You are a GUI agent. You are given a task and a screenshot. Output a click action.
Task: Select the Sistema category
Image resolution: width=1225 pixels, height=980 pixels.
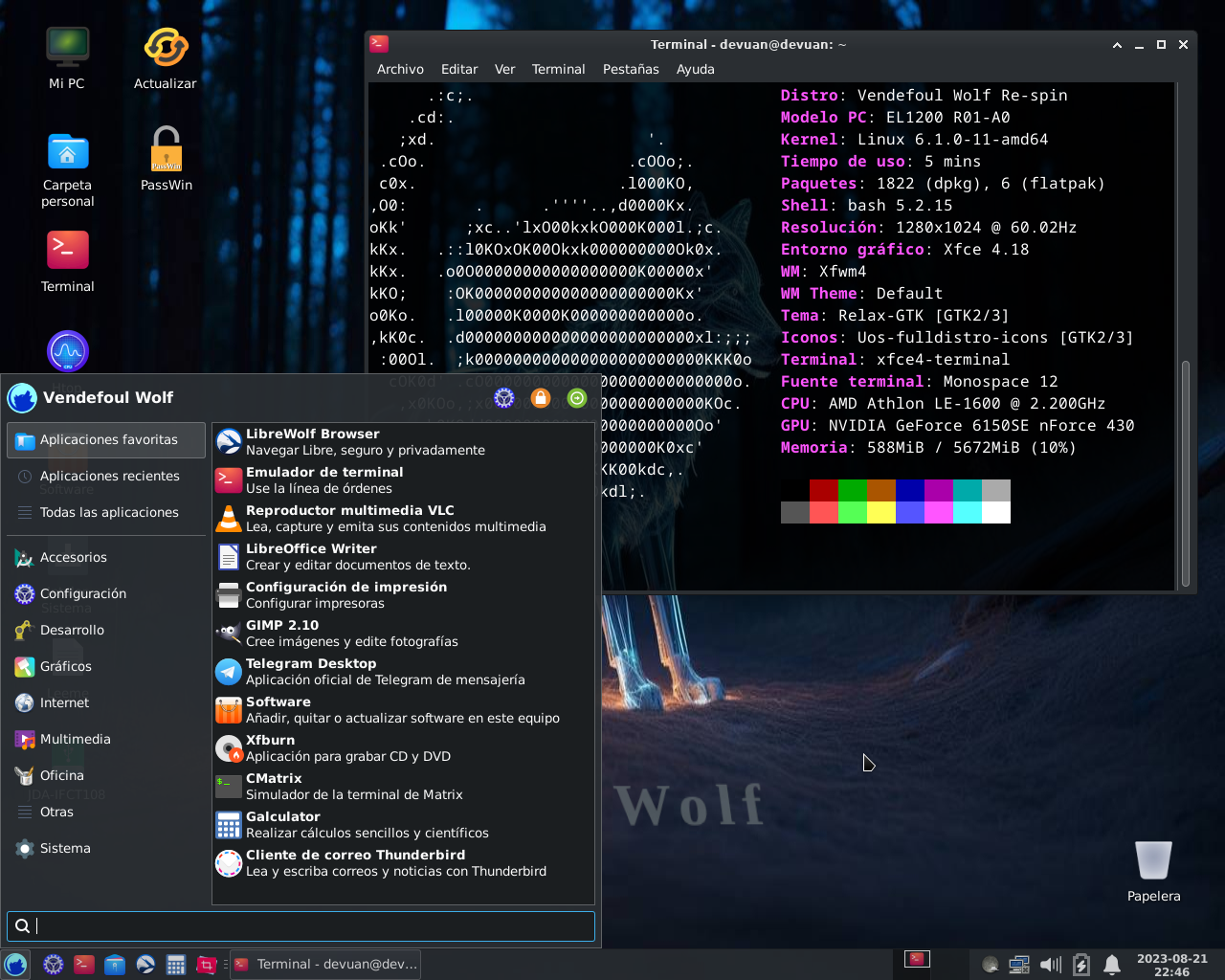point(106,849)
